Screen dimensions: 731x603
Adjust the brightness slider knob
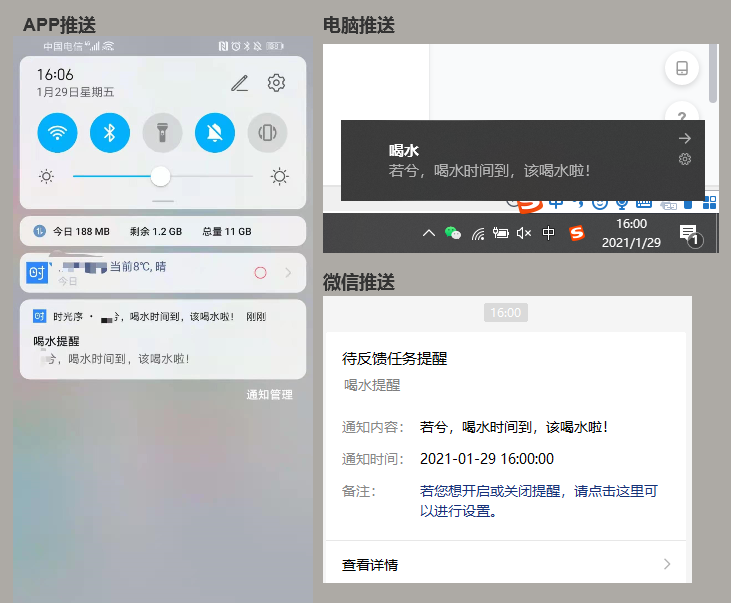[x=160, y=176]
